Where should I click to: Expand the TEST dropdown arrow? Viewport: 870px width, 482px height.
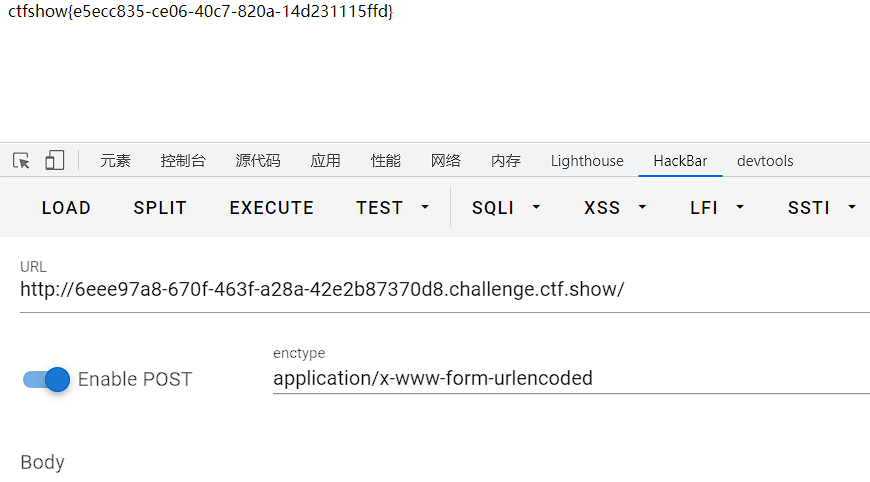tap(425, 207)
